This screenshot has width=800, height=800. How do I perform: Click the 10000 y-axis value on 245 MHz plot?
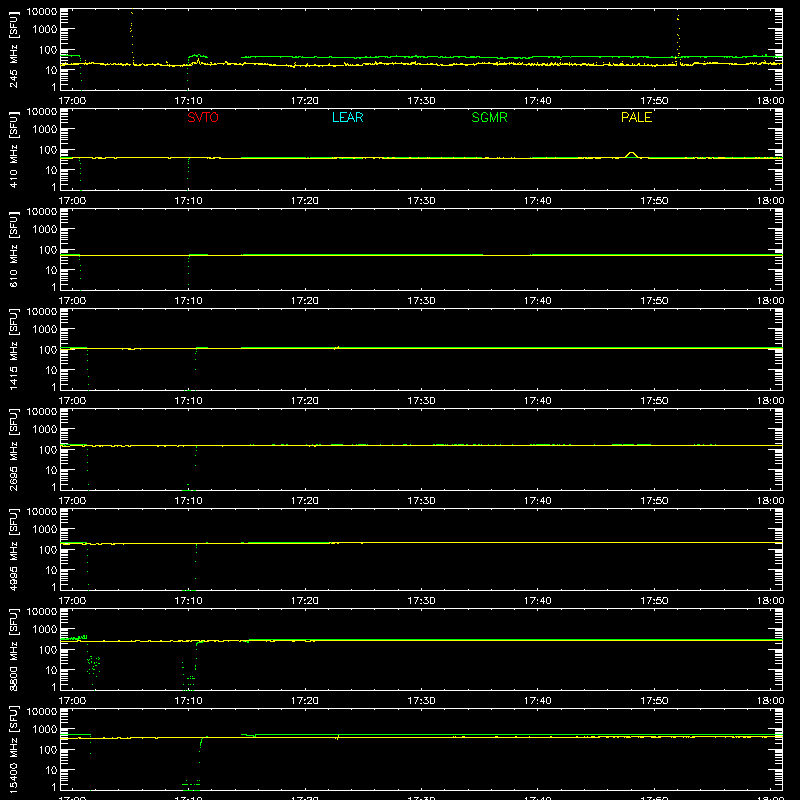42,12
